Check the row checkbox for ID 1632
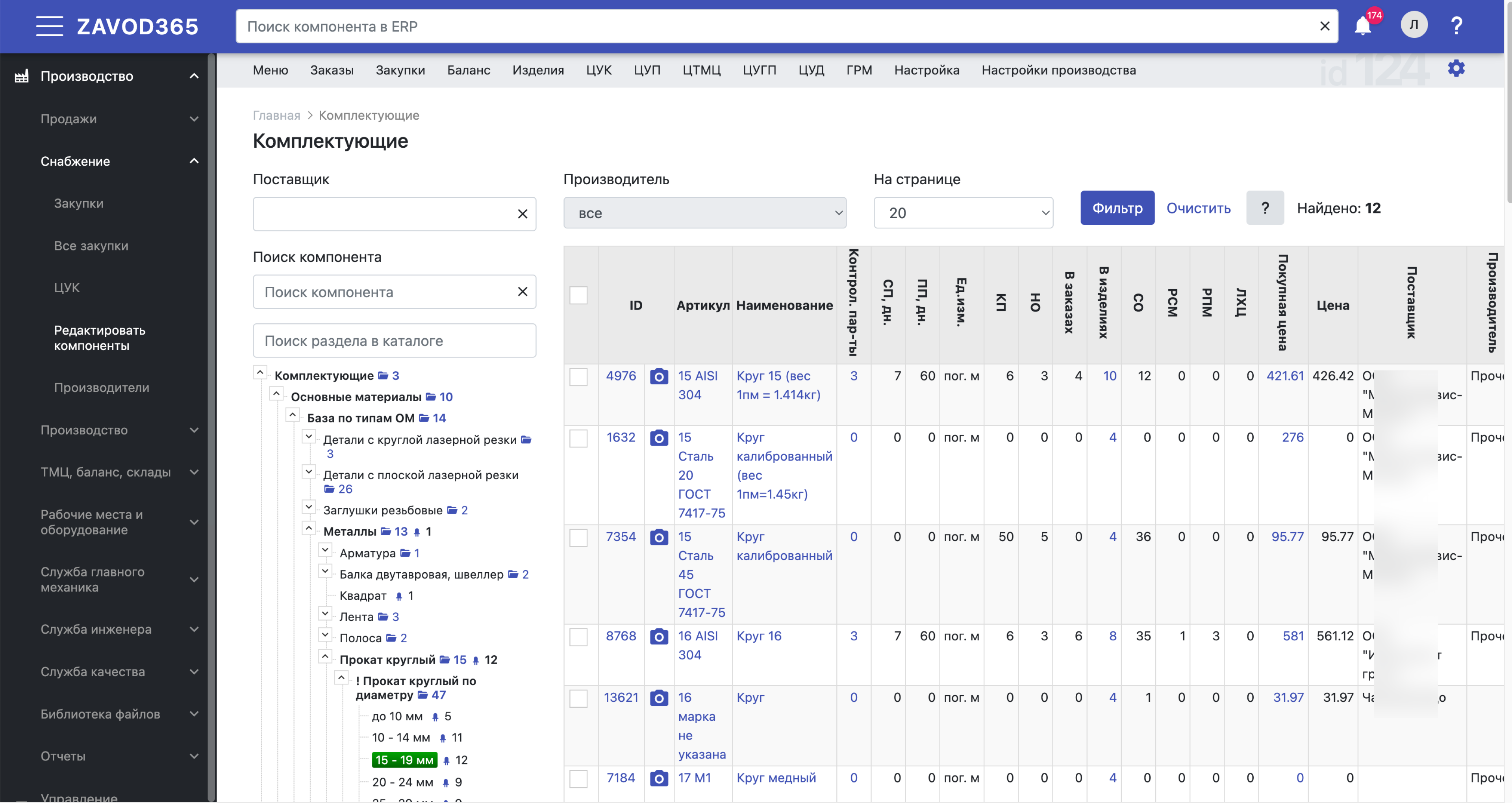 coord(578,438)
